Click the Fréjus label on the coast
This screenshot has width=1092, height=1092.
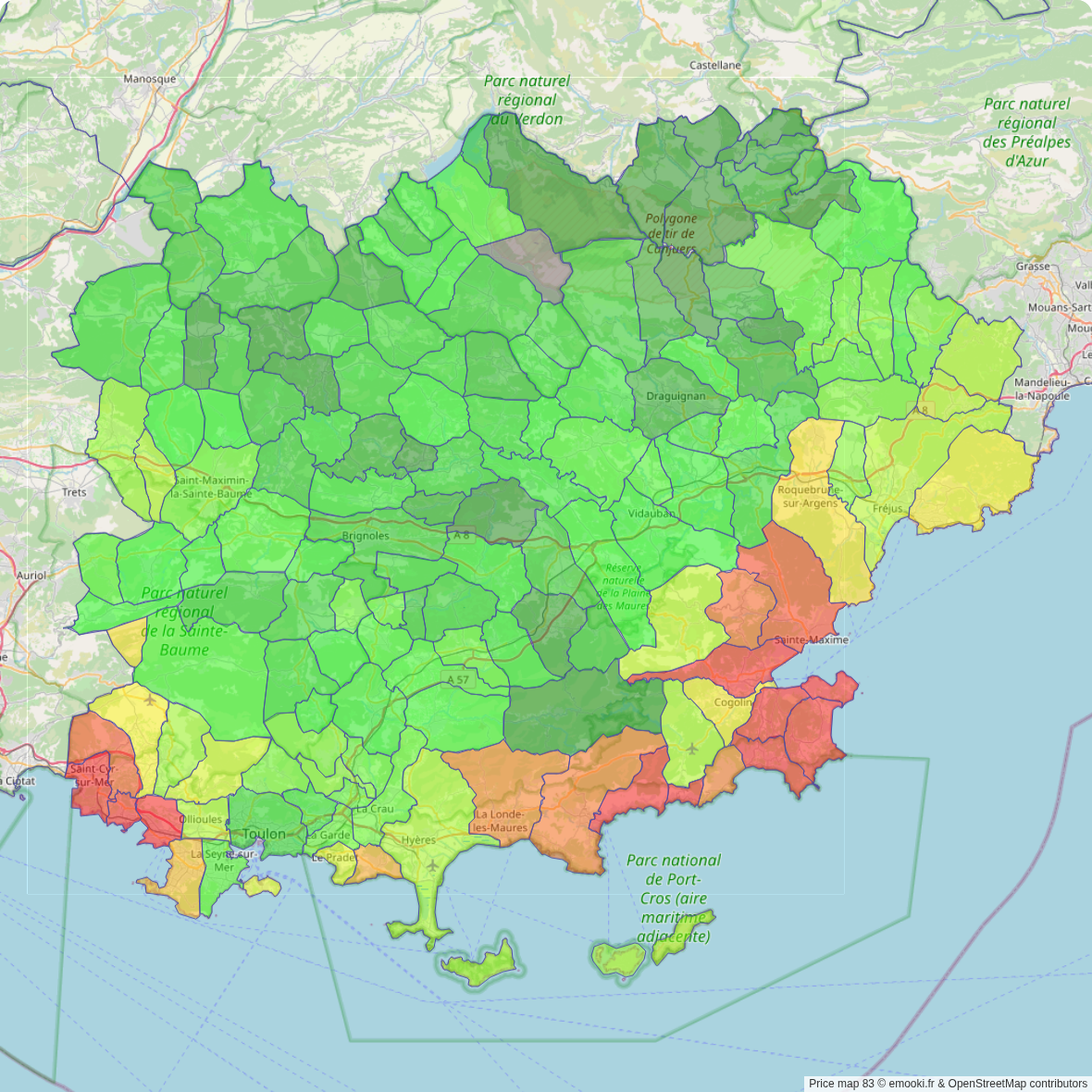887,509
